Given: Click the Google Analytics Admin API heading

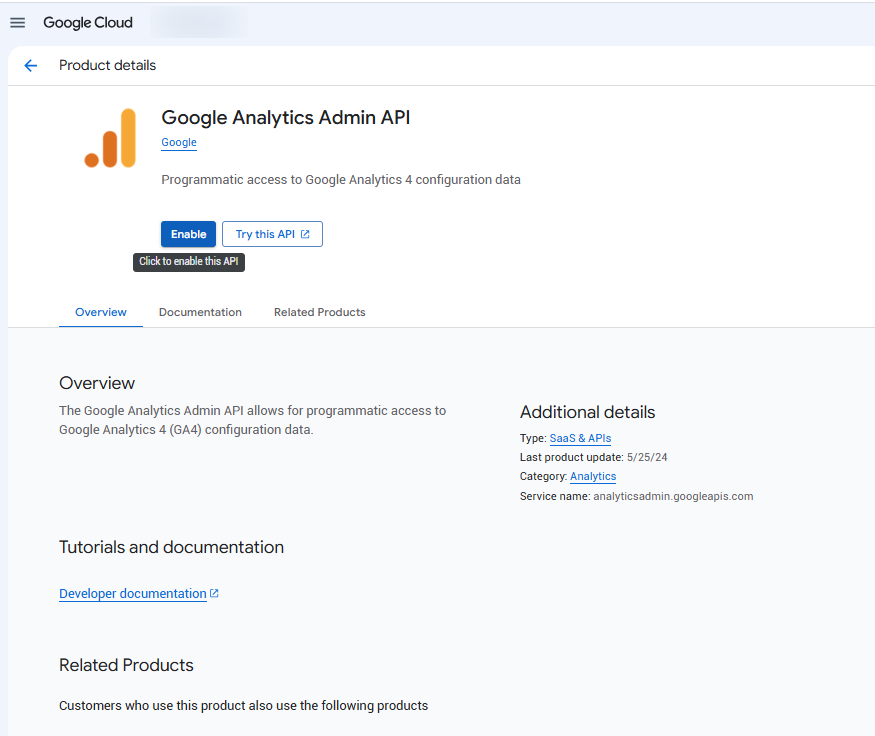Looking at the screenshot, I should pos(286,118).
